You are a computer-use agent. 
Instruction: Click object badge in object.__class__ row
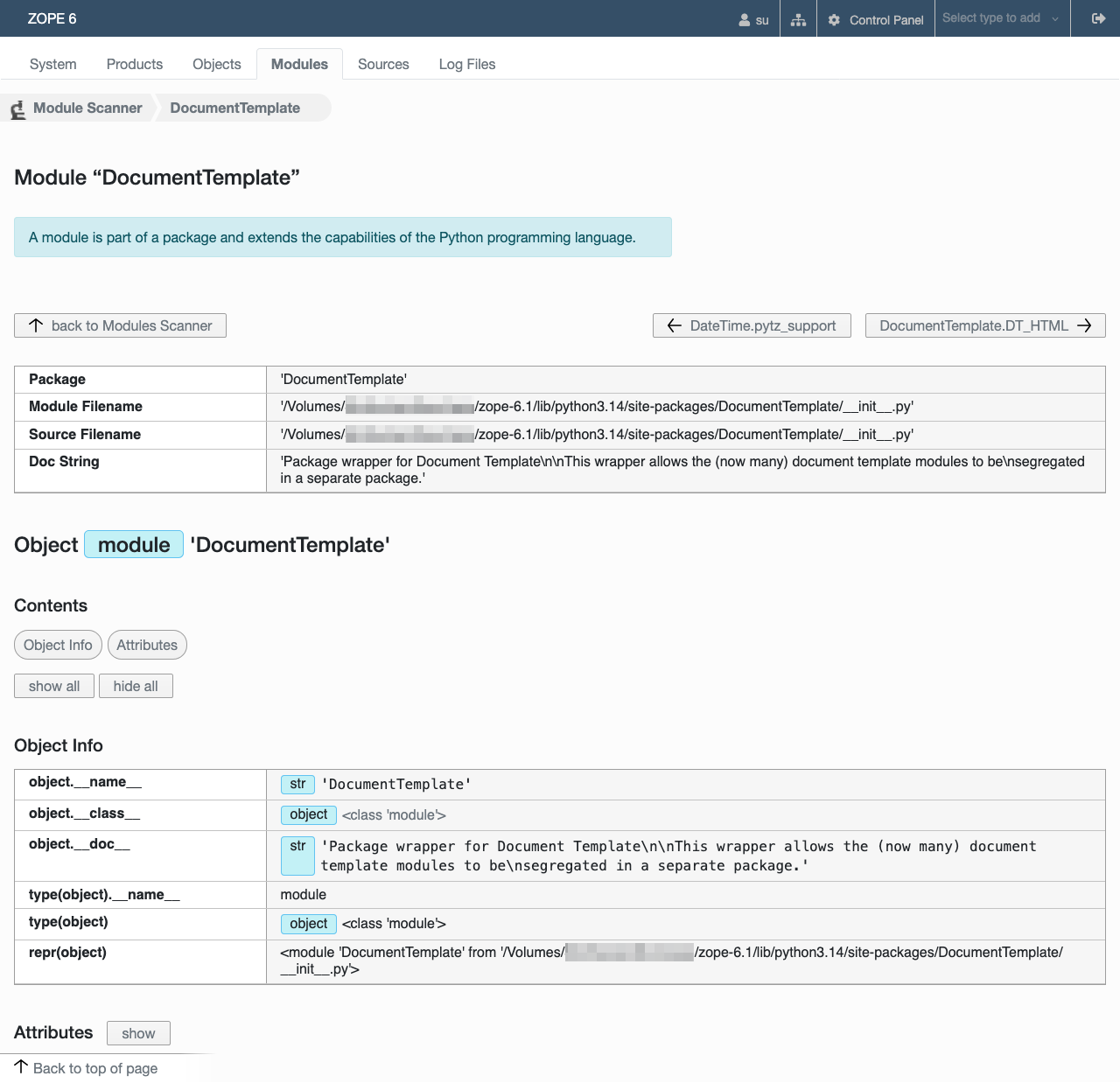click(x=309, y=814)
